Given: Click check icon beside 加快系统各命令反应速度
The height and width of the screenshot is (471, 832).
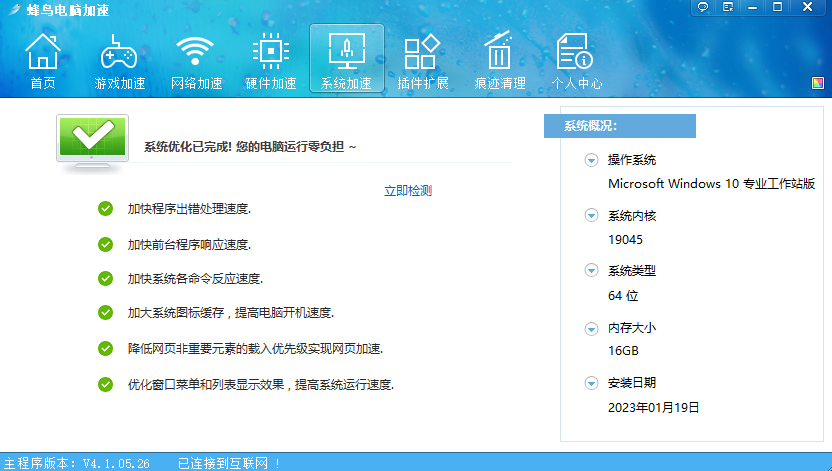Looking at the screenshot, I should [x=106, y=278].
